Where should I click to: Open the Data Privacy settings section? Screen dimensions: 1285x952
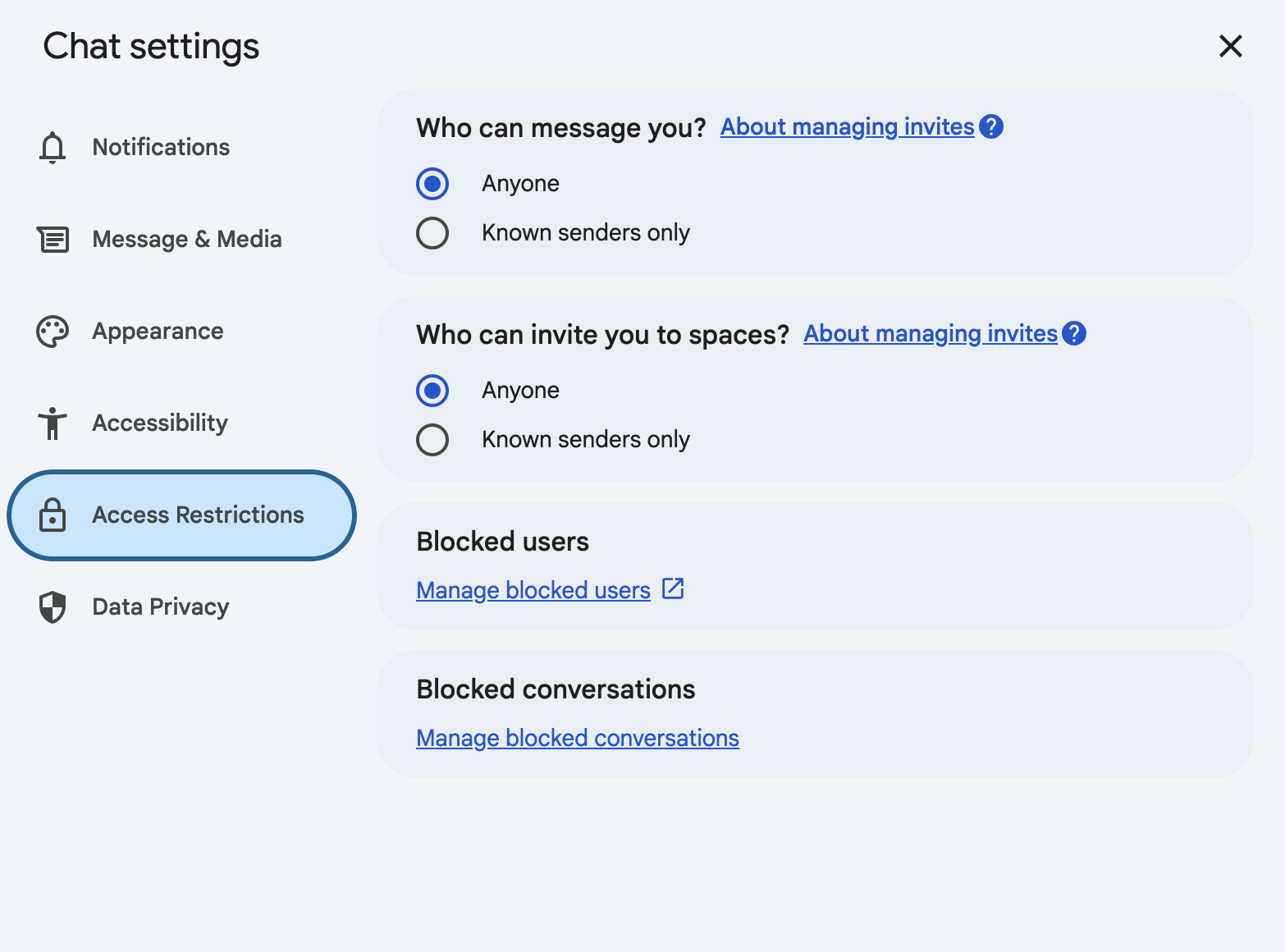pos(160,607)
